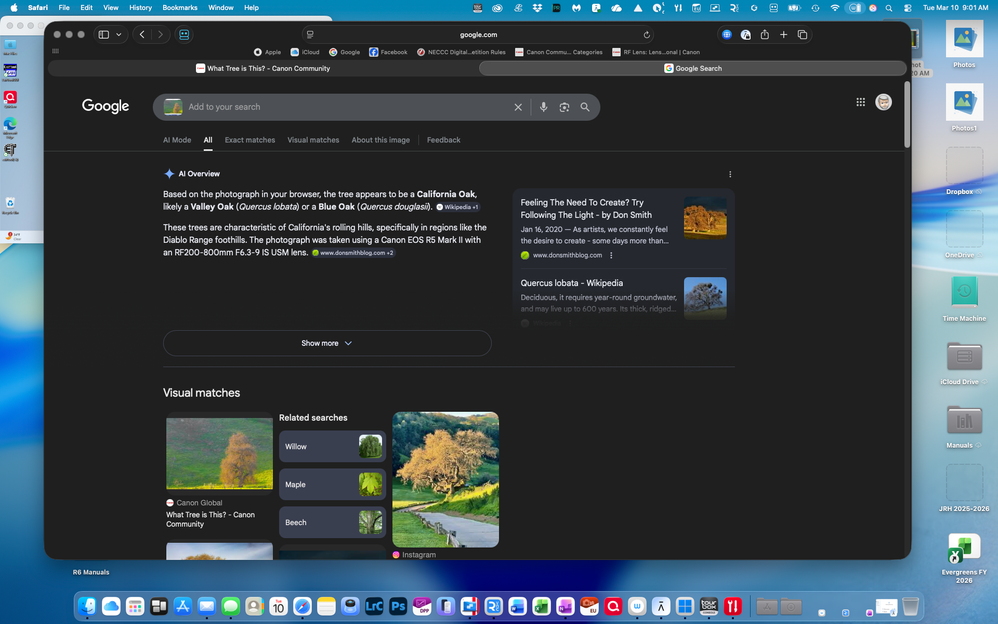Click the Safari Share icon
Screen dimensions: 998x624
coord(765,35)
